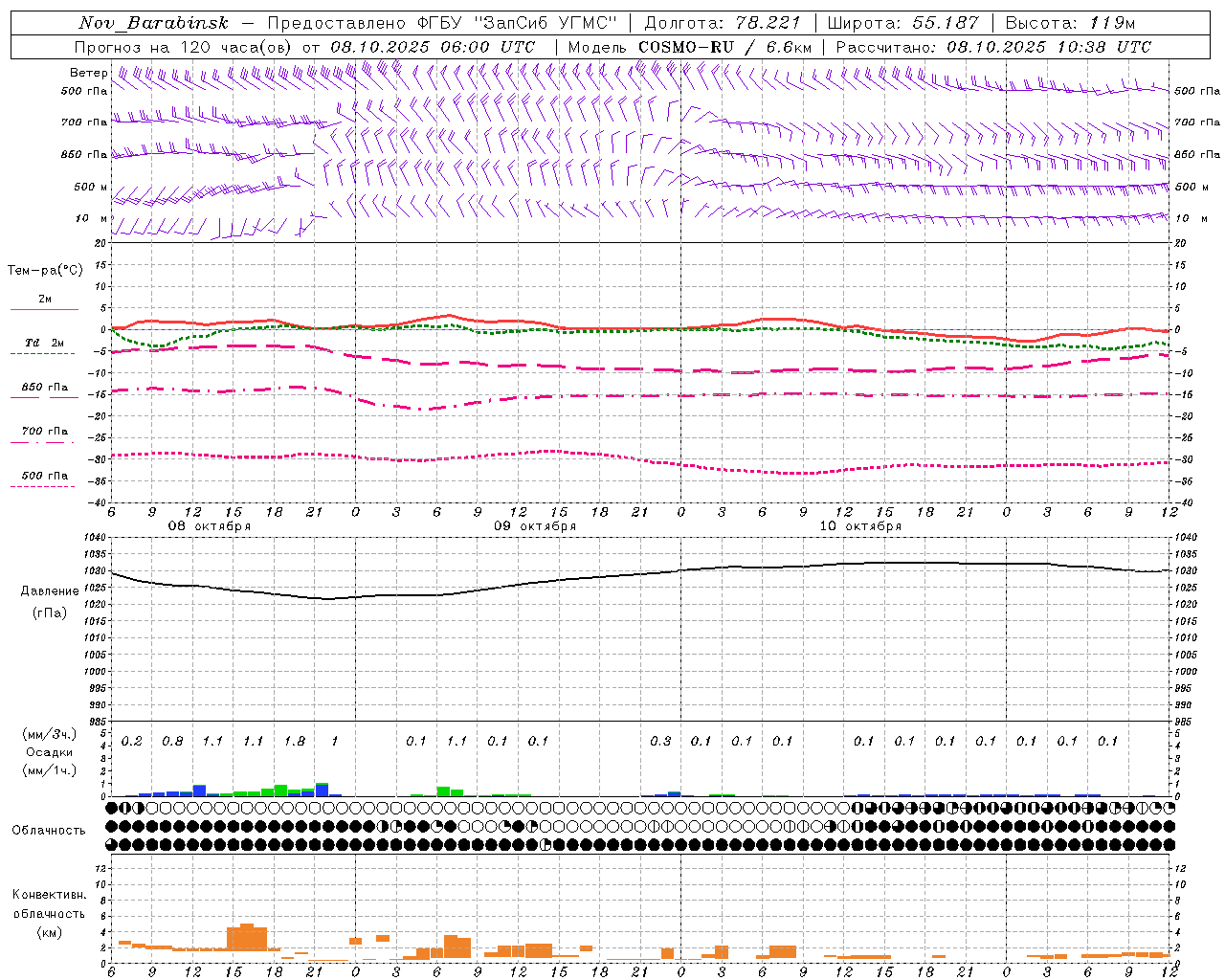Click the 'Ветер' wind panel label
Screen dimensions: 1225x980
[x=88, y=73]
